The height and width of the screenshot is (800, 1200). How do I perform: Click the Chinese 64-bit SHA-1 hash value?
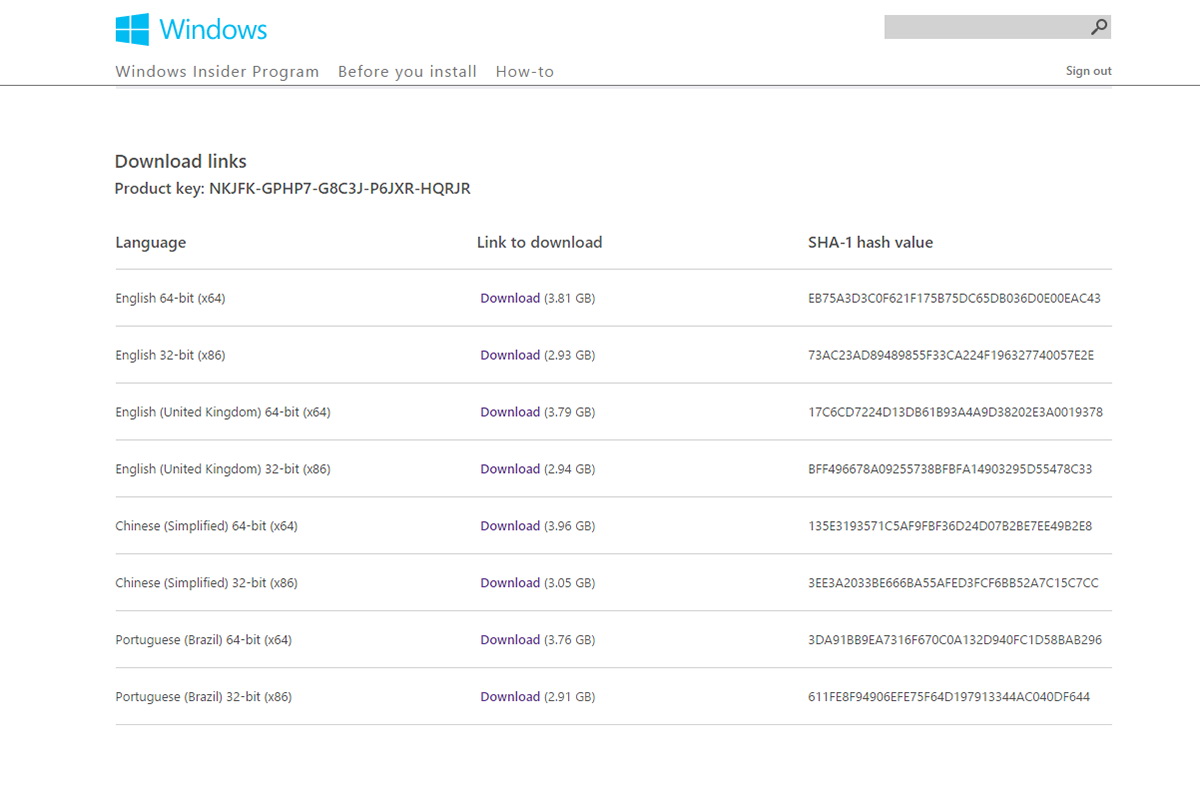point(949,526)
